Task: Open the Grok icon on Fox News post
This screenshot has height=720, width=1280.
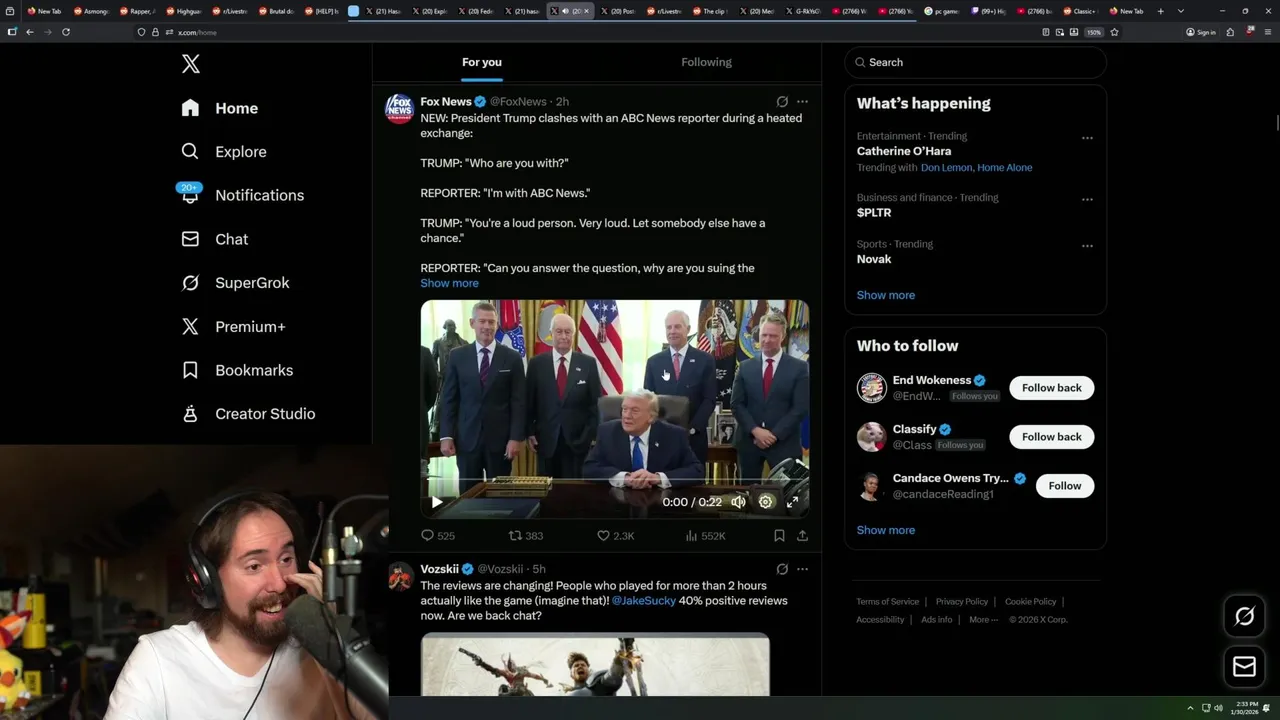Action: tap(782, 102)
